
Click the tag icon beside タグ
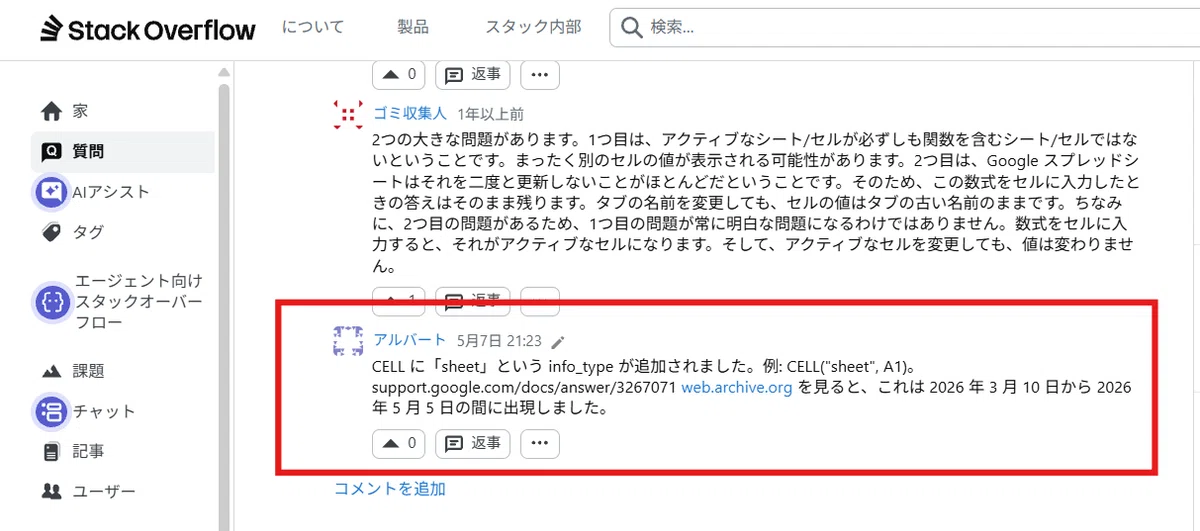coord(51,232)
